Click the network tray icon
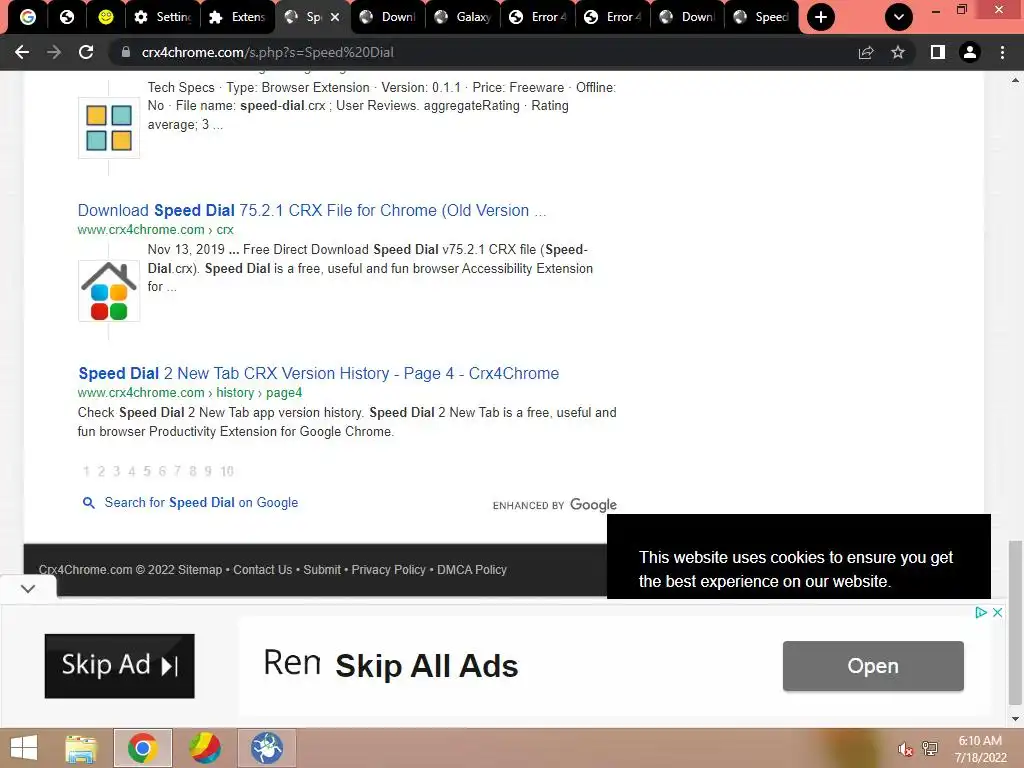 point(930,748)
